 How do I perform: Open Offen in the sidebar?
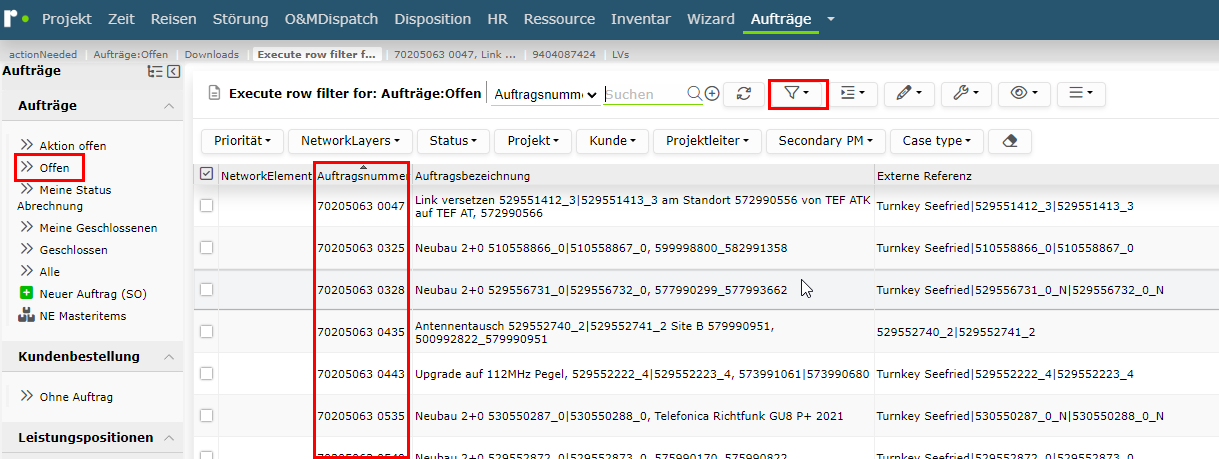tap(54, 168)
